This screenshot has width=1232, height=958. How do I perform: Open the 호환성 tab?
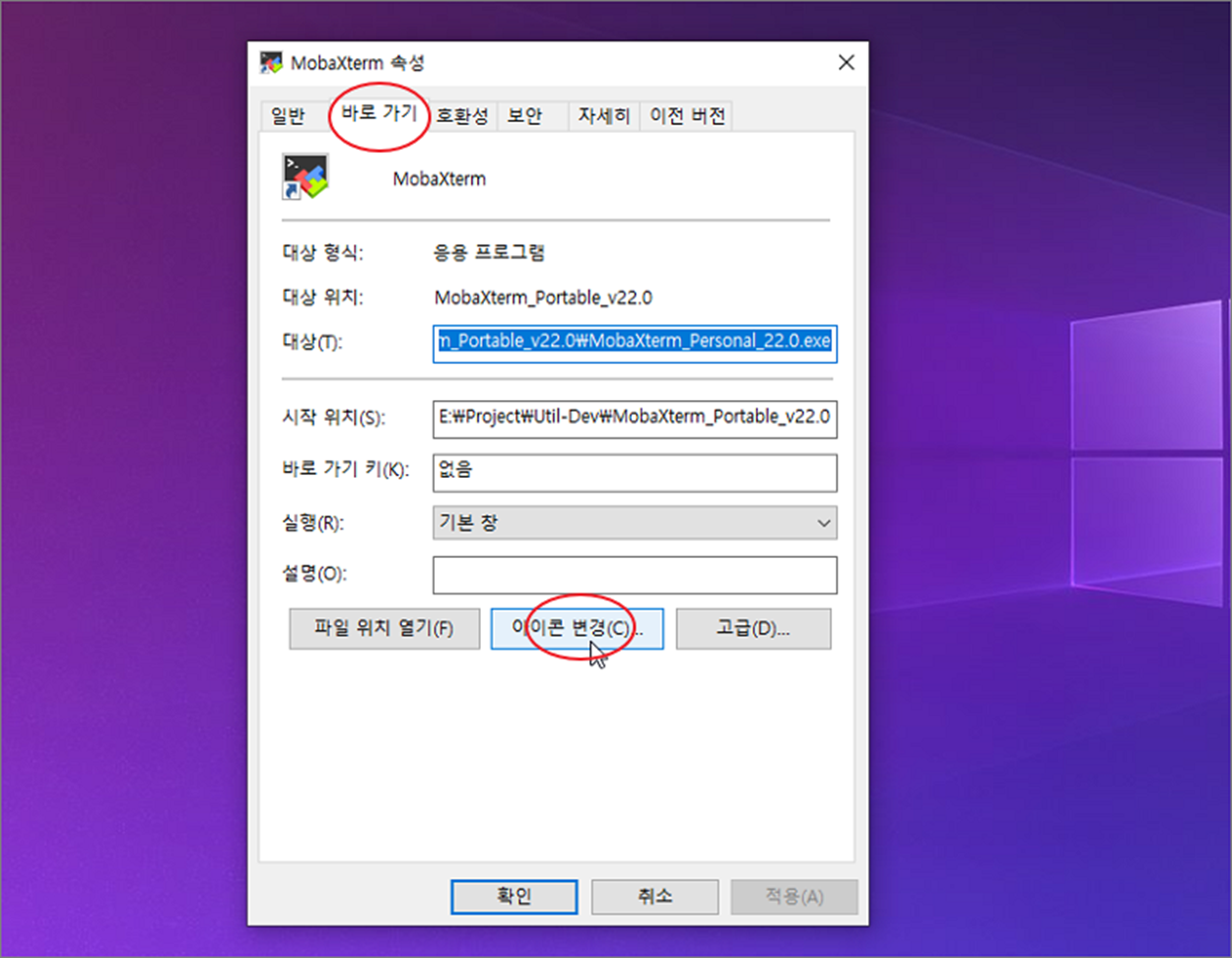tap(462, 116)
